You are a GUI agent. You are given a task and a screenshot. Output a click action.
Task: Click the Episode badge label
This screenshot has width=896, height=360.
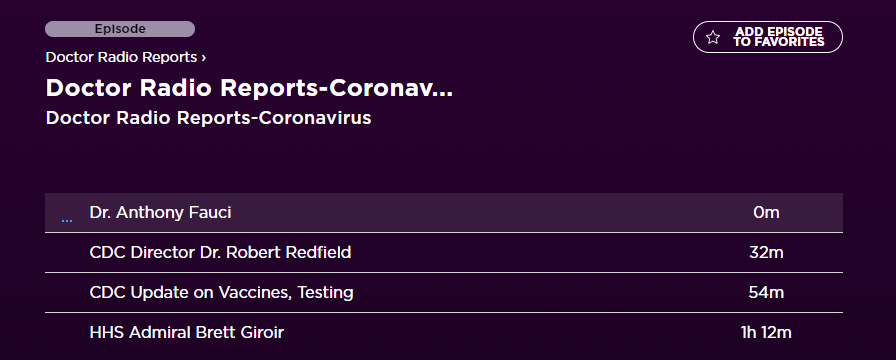(120, 29)
